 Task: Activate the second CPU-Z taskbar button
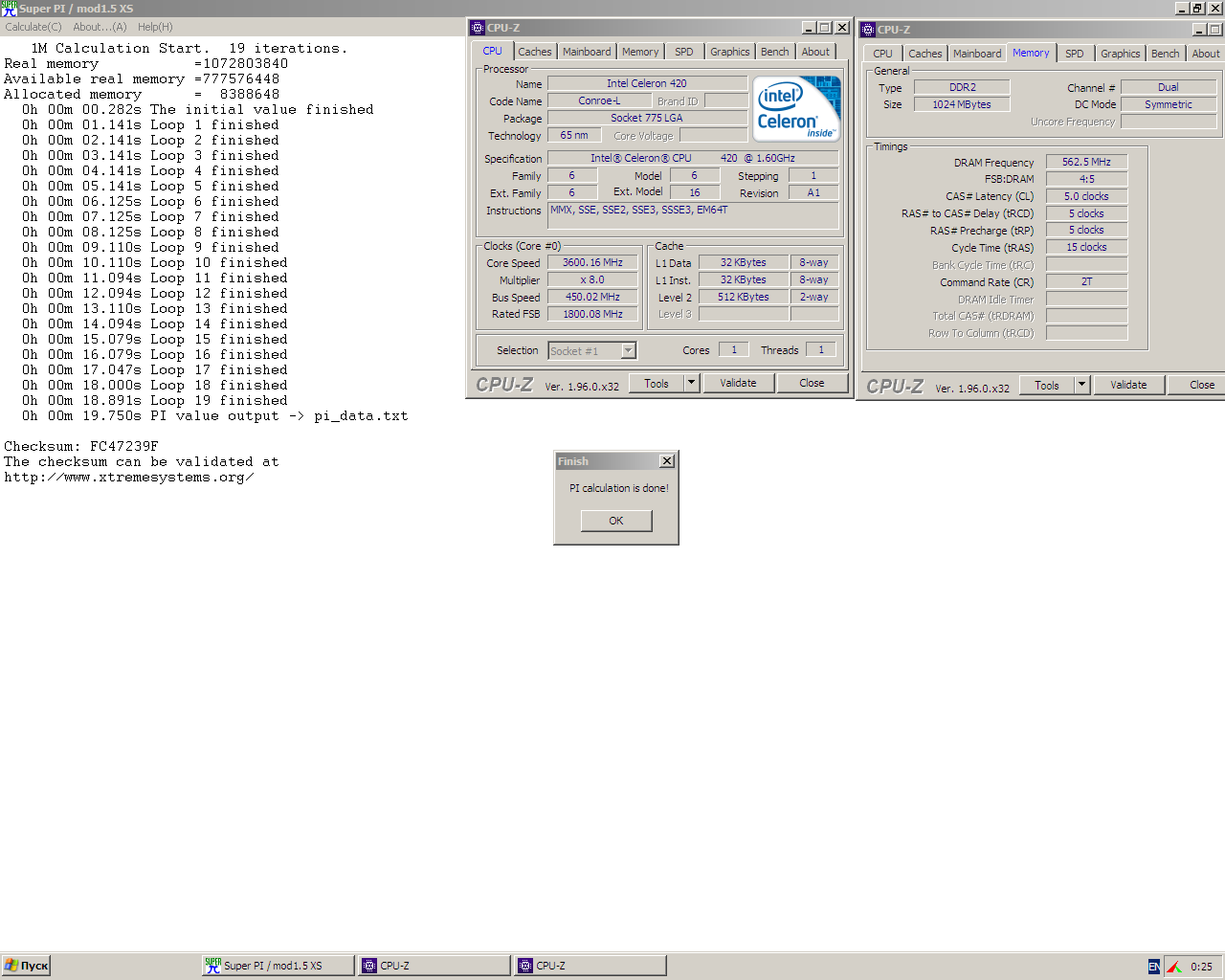pyautogui.click(x=590, y=966)
